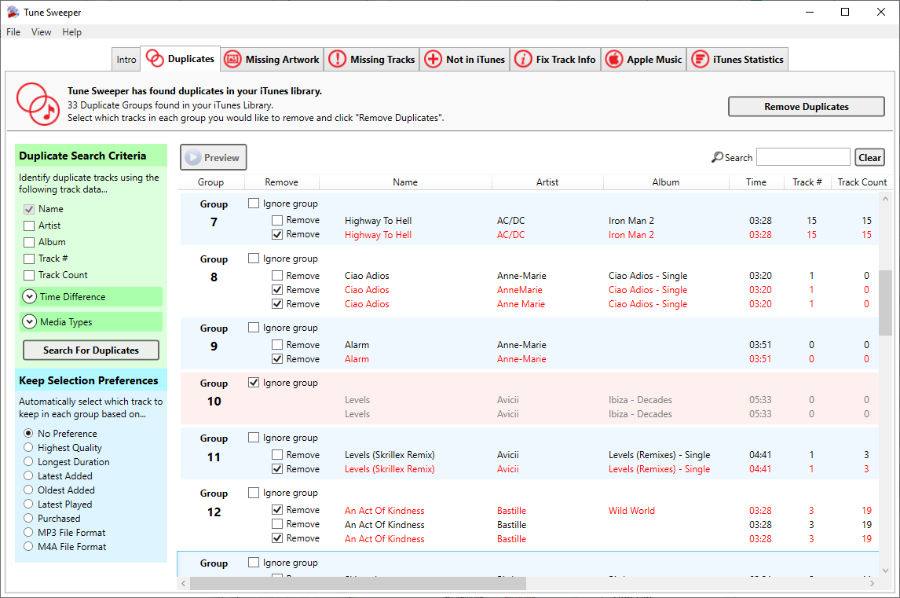Viewport: 900px width, 598px height.
Task: Click the Tune Sweeper app icon in title bar
Action: (13, 12)
